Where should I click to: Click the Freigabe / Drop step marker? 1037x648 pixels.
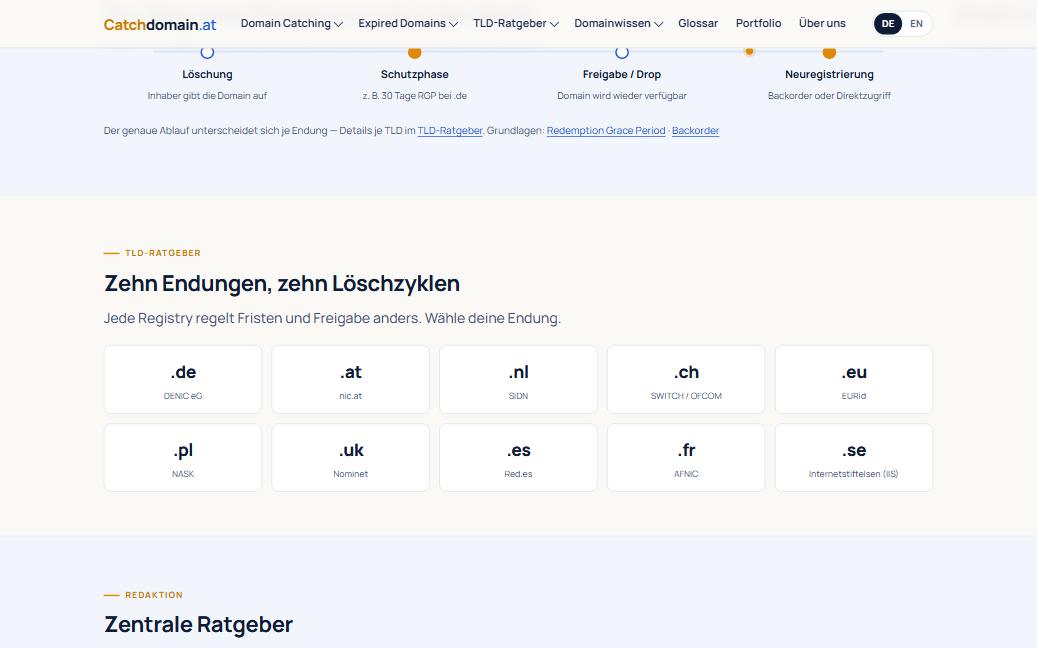[622, 52]
